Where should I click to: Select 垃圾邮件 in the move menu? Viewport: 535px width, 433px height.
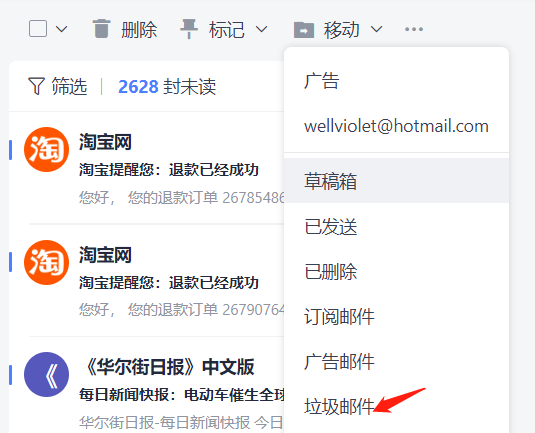(x=396, y=406)
